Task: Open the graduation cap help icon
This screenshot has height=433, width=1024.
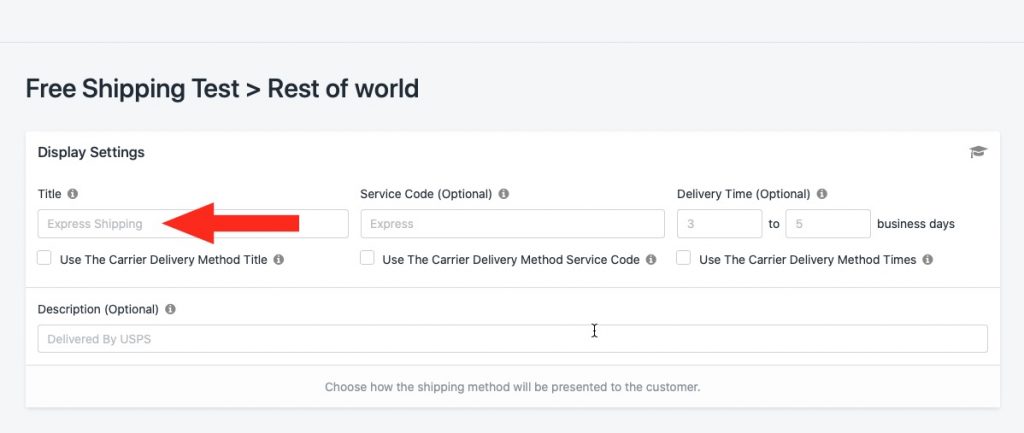Action: coord(978,152)
